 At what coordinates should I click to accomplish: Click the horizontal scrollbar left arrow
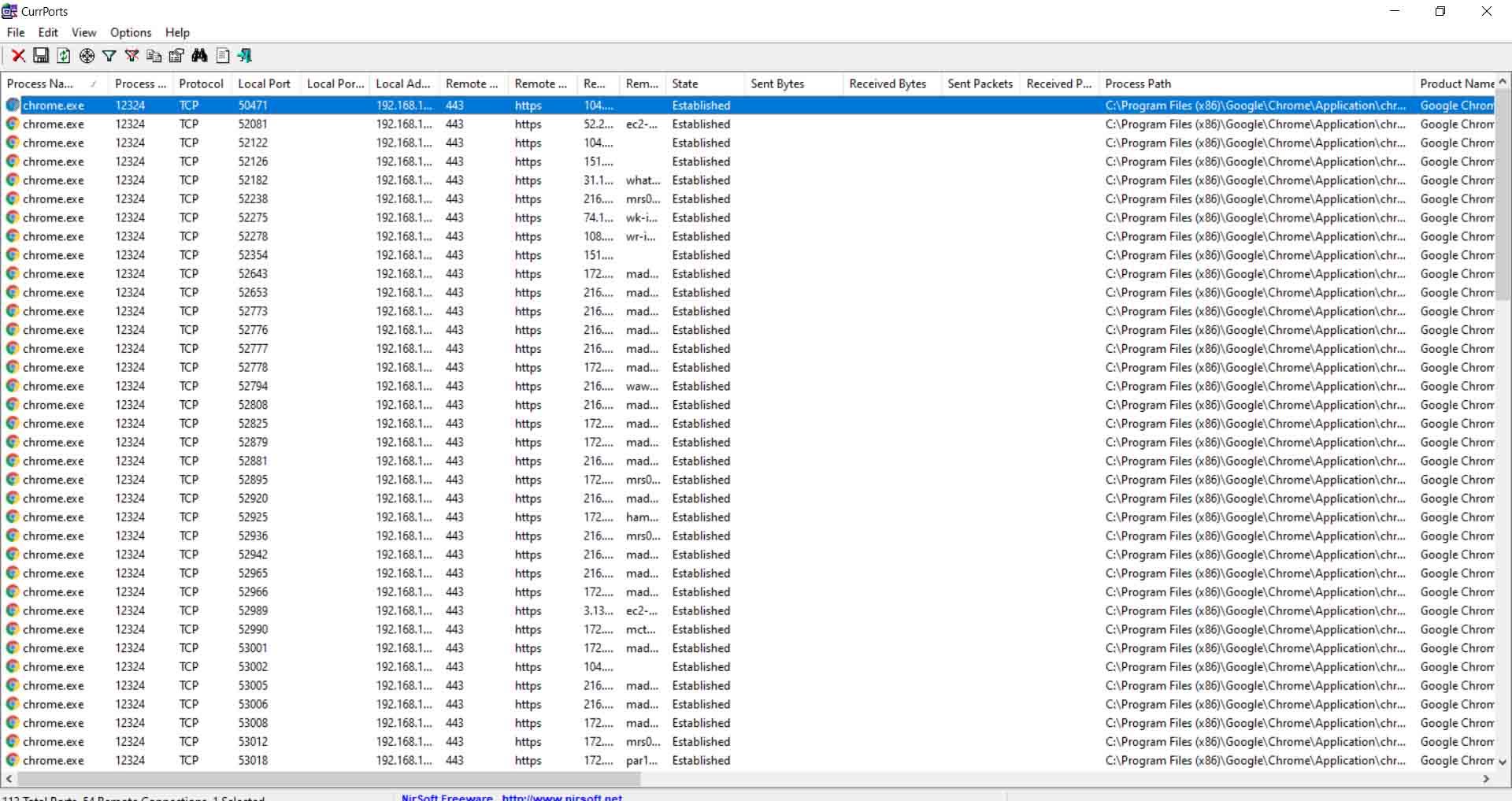[8, 778]
